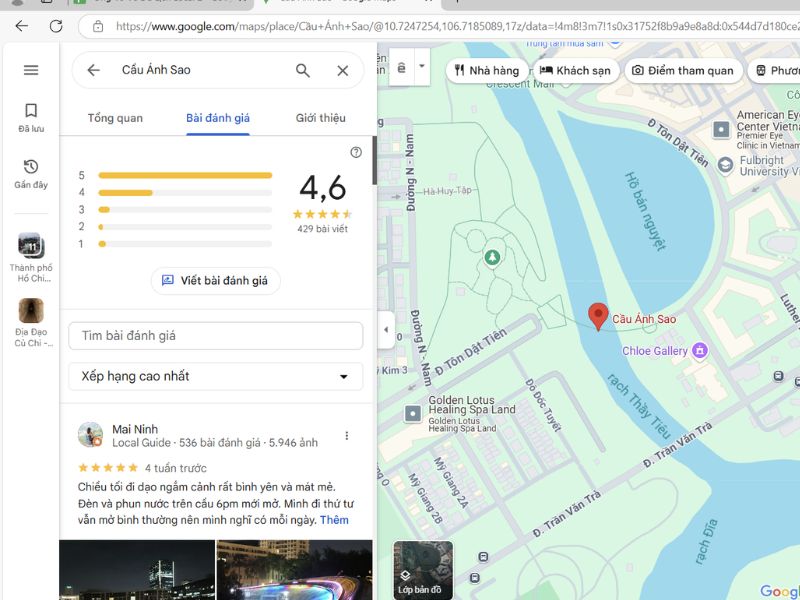The width and height of the screenshot is (800, 600).
Task: Open the night city review photo
Action: coord(137,570)
